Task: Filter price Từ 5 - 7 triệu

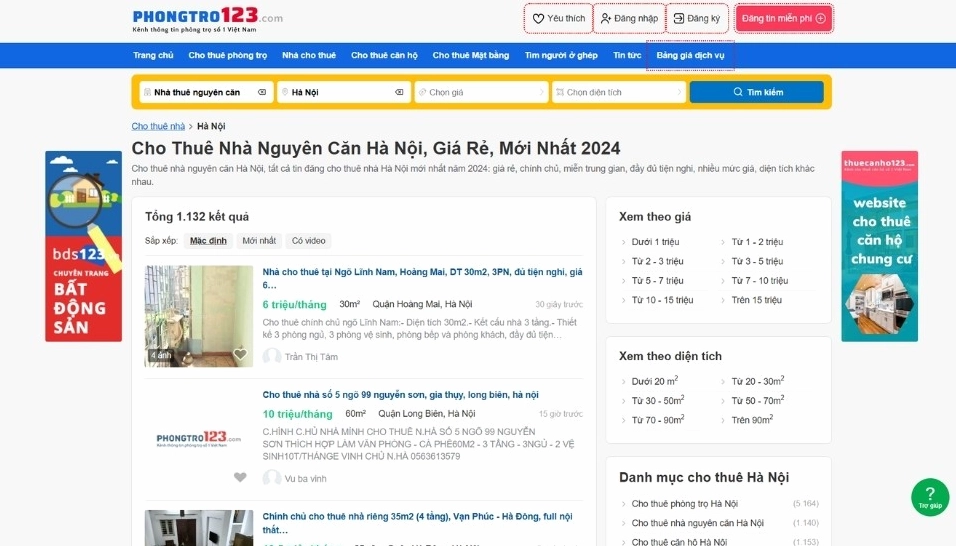Action: (x=657, y=281)
